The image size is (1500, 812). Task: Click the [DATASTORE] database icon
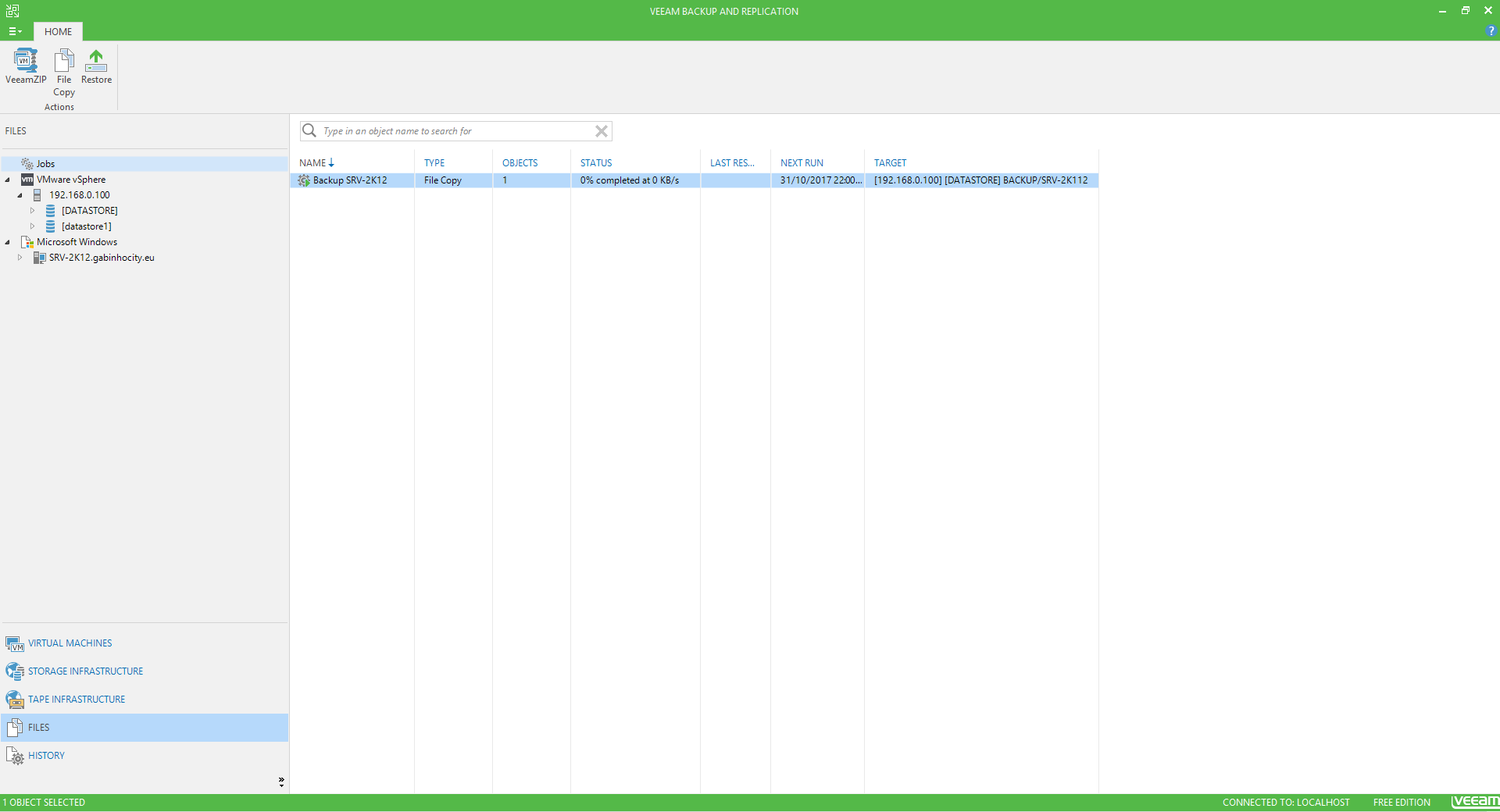pos(50,211)
